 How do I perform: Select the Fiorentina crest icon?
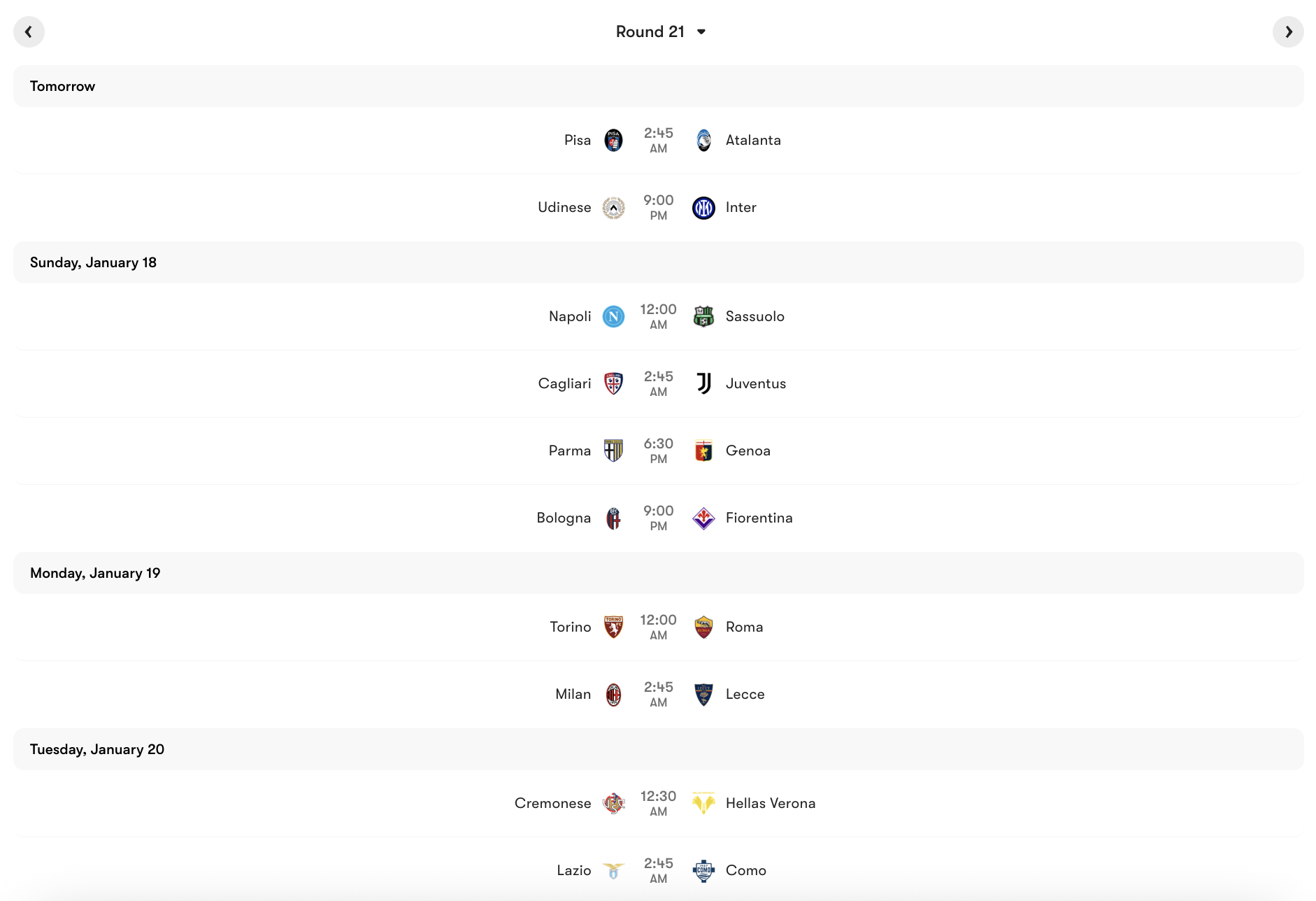703,518
